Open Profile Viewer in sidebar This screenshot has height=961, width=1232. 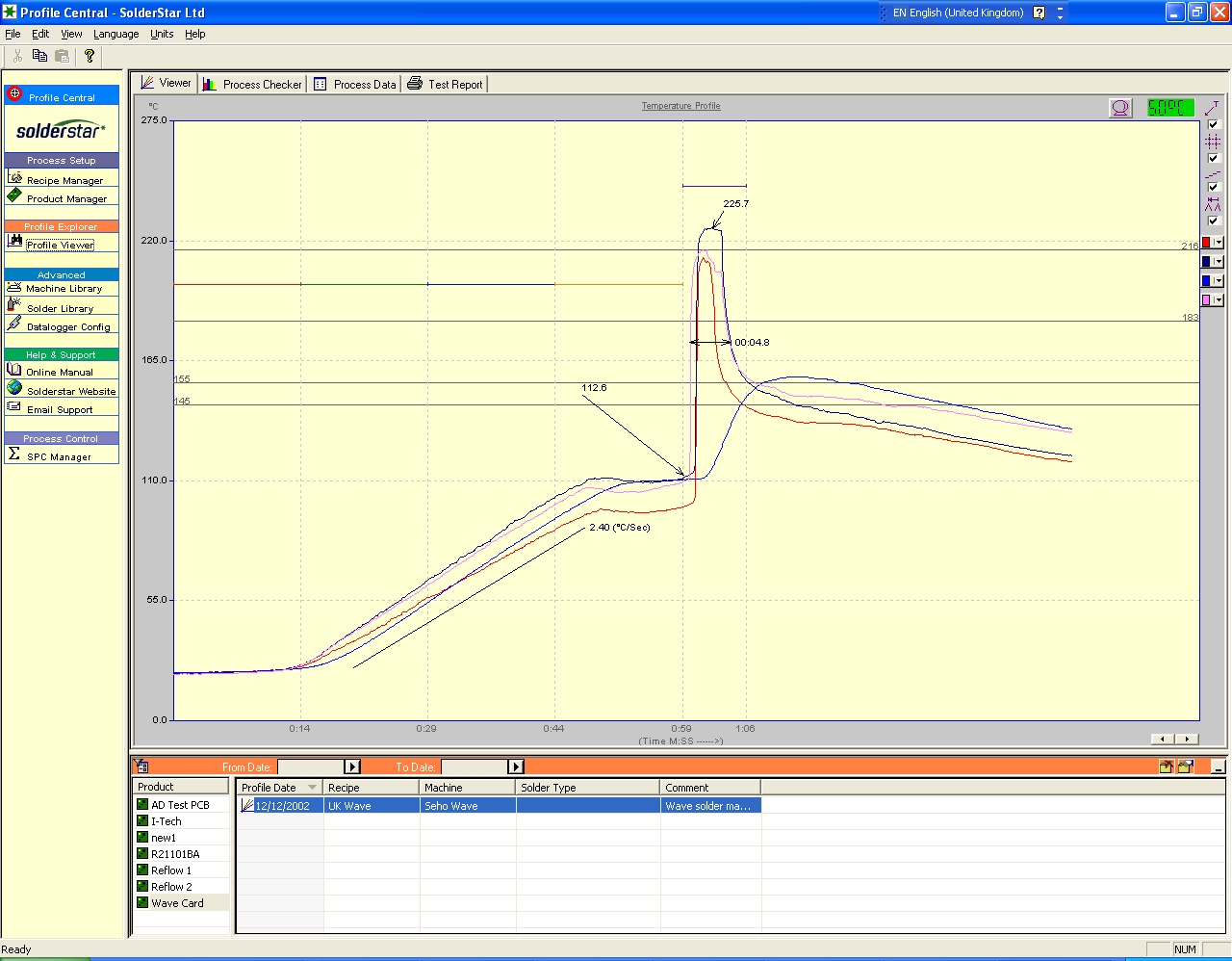click(62, 244)
